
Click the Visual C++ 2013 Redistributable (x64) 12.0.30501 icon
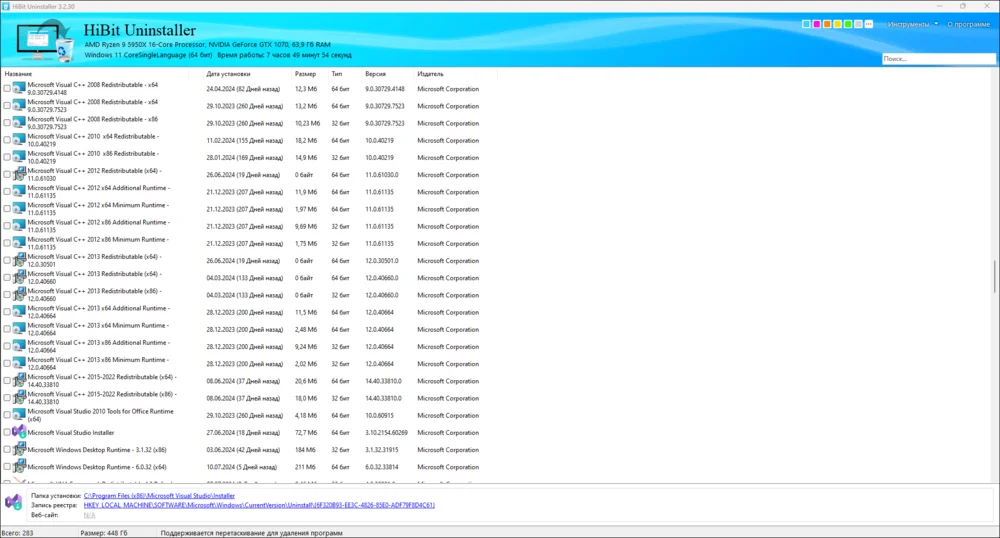pyautogui.click(x=19, y=260)
